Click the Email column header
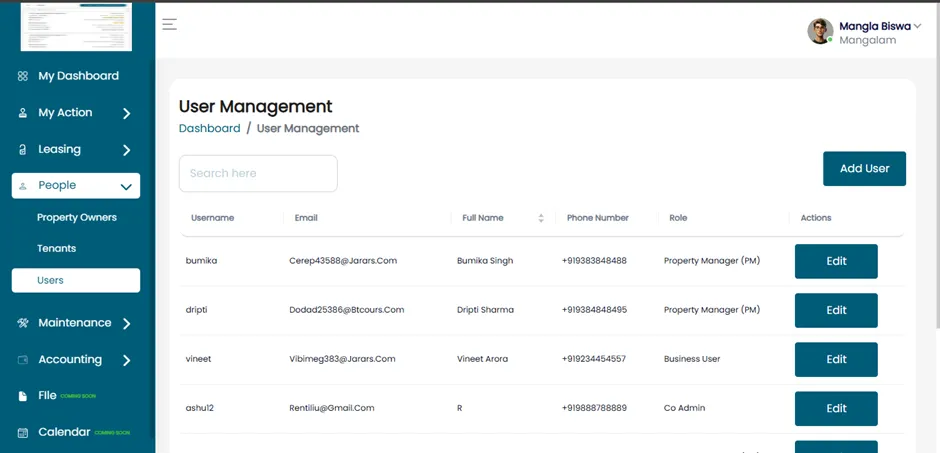 306,218
